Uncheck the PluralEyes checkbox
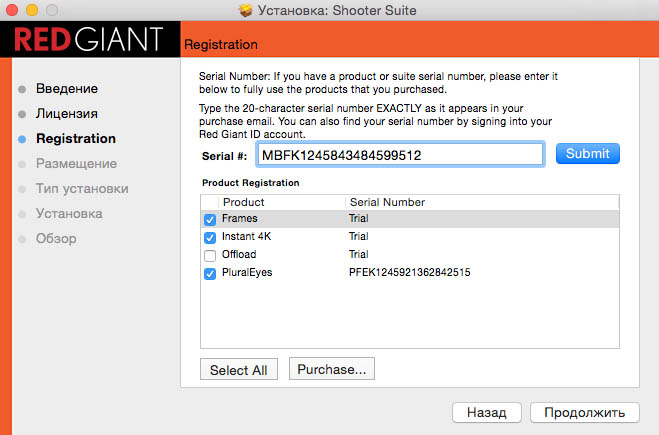 [210, 274]
